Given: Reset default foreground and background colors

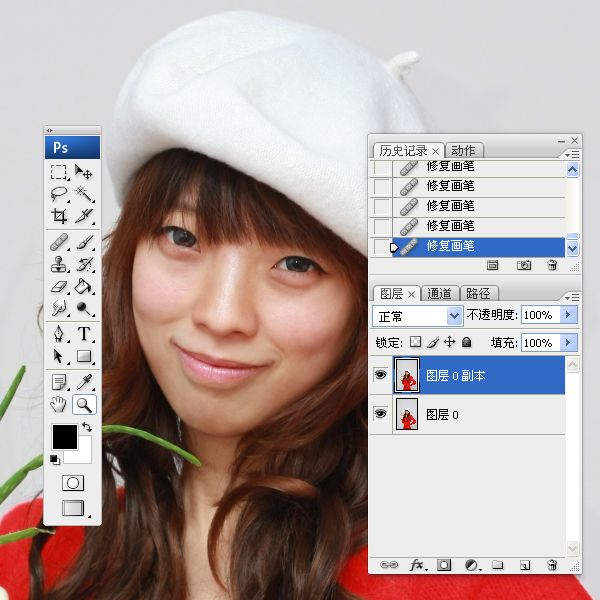Looking at the screenshot, I should (55, 460).
